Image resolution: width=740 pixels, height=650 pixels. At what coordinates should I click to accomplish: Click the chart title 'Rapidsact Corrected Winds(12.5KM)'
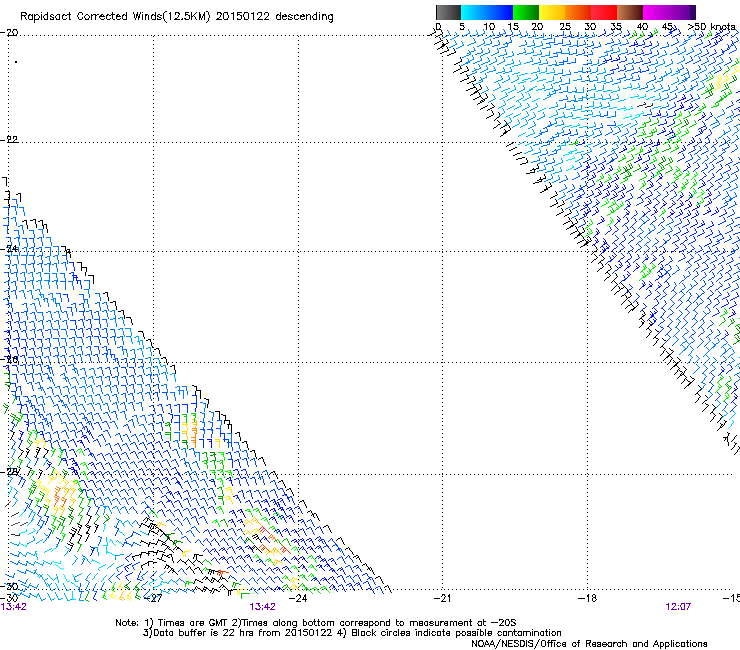[115, 17]
